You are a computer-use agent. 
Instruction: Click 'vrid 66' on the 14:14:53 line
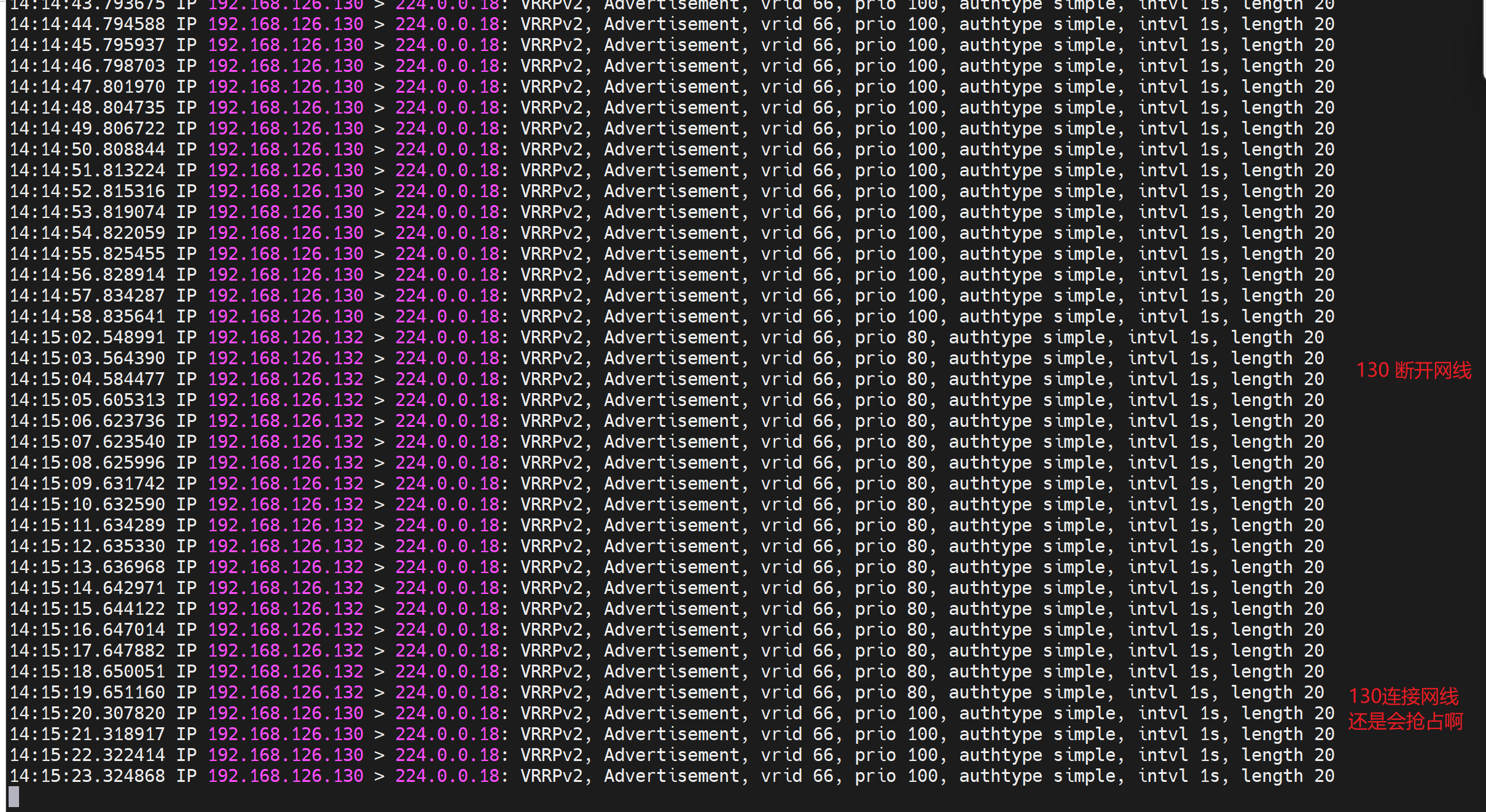pyautogui.click(x=797, y=212)
